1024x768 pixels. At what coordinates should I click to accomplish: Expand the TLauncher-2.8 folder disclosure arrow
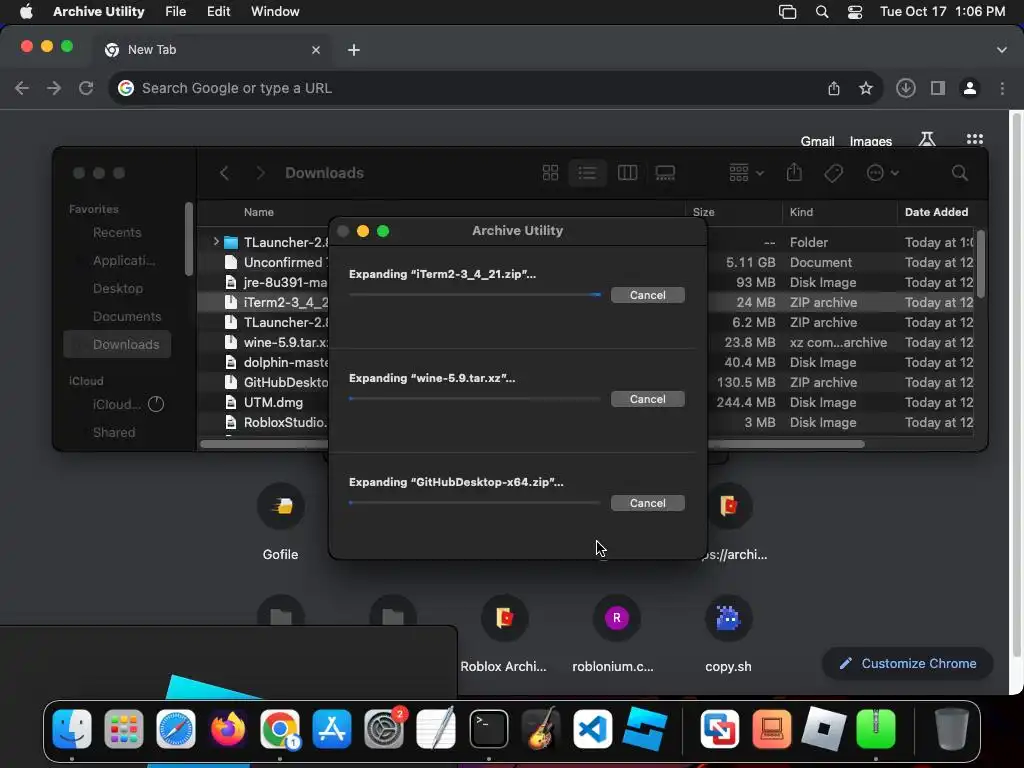click(x=216, y=242)
